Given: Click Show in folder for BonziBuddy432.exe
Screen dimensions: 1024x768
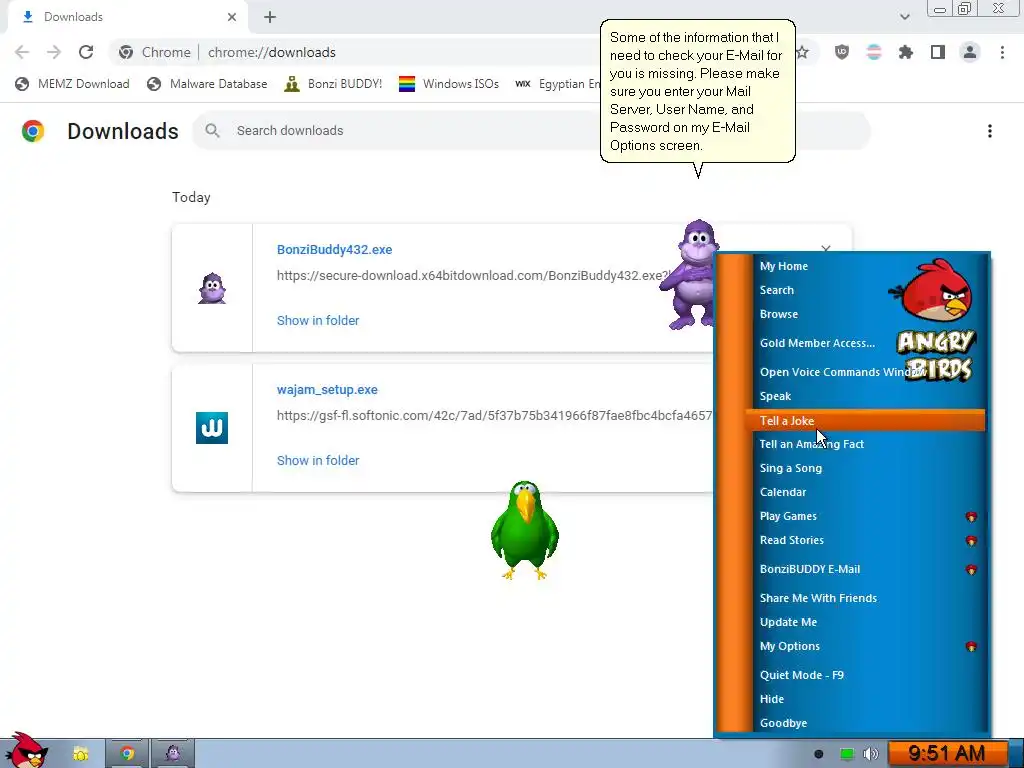Looking at the screenshot, I should click(x=318, y=321).
